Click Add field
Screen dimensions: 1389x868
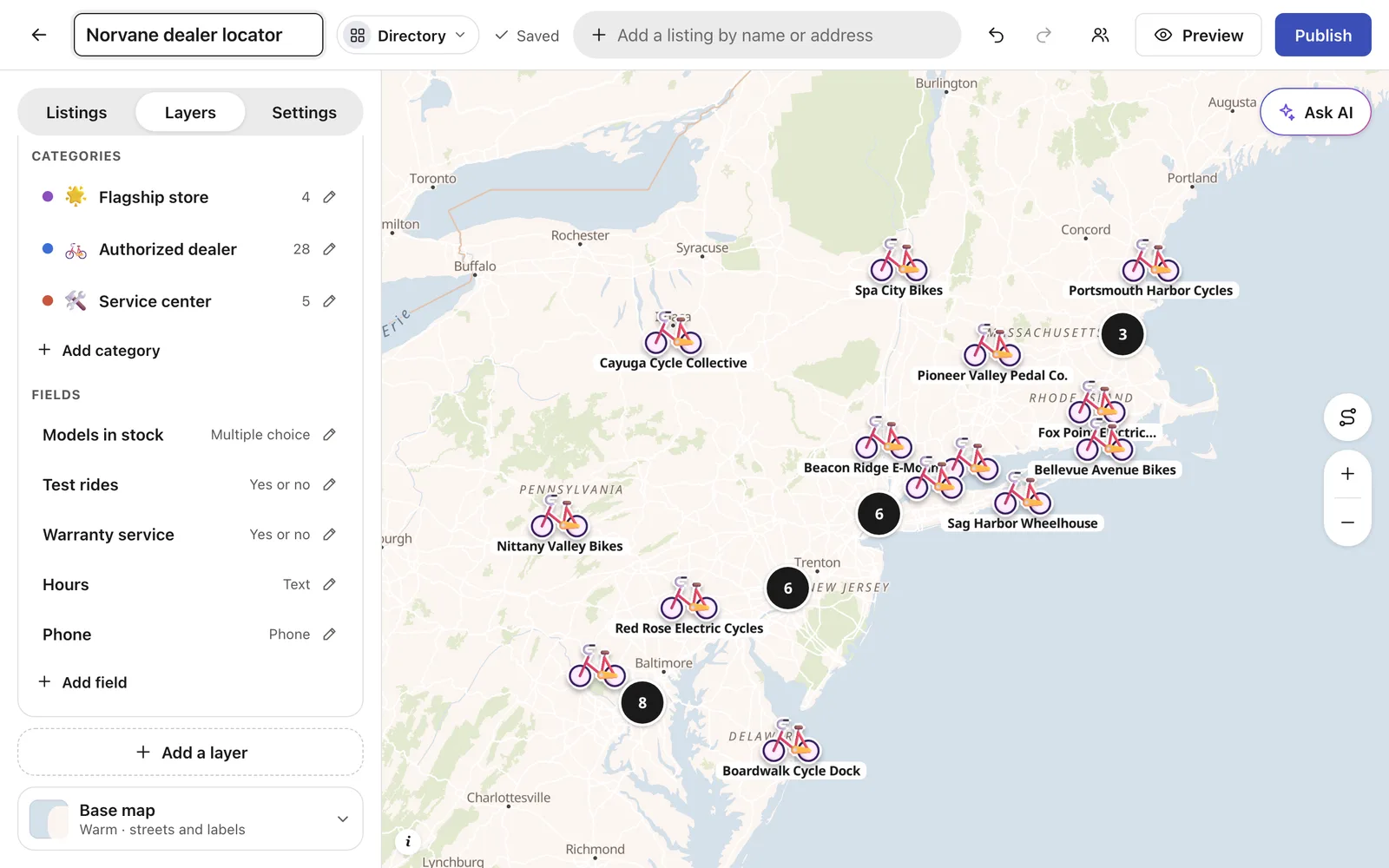[82, 682]
